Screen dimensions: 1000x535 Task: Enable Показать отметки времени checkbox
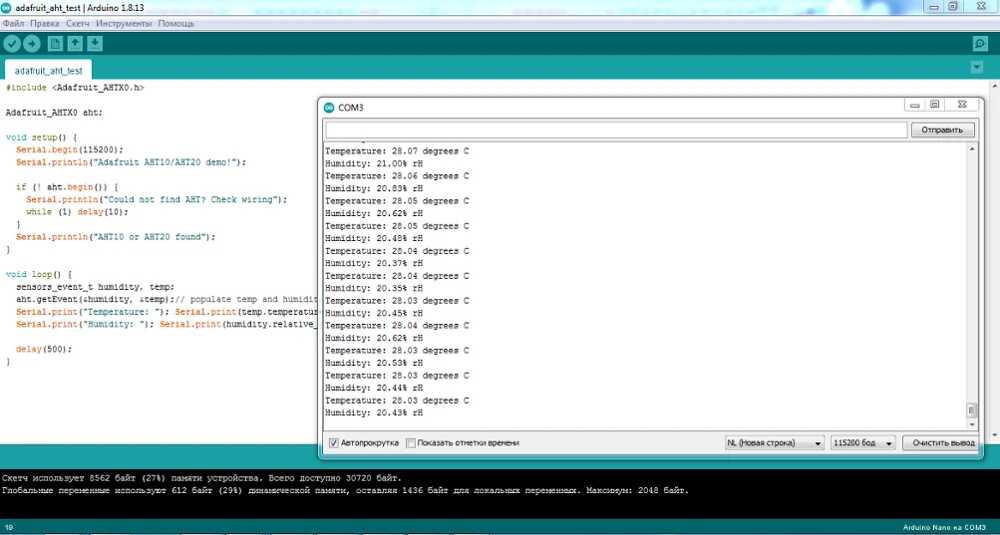point(411,443)
